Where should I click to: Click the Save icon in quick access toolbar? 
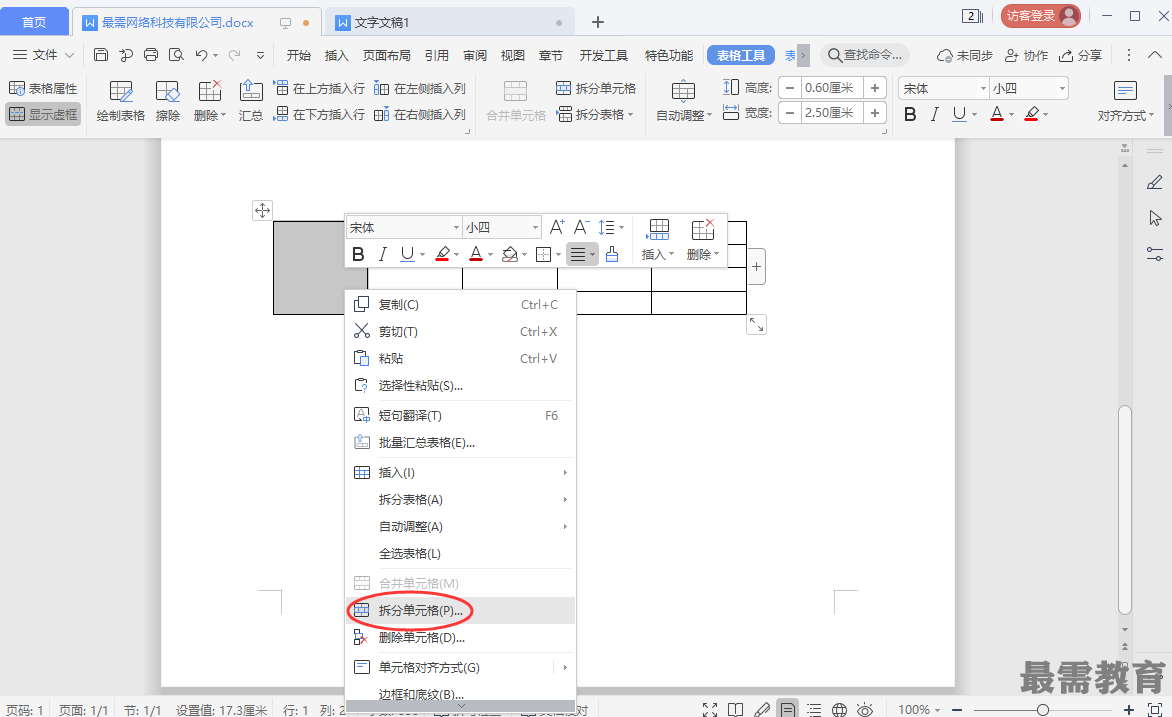(x=101, y=55)
